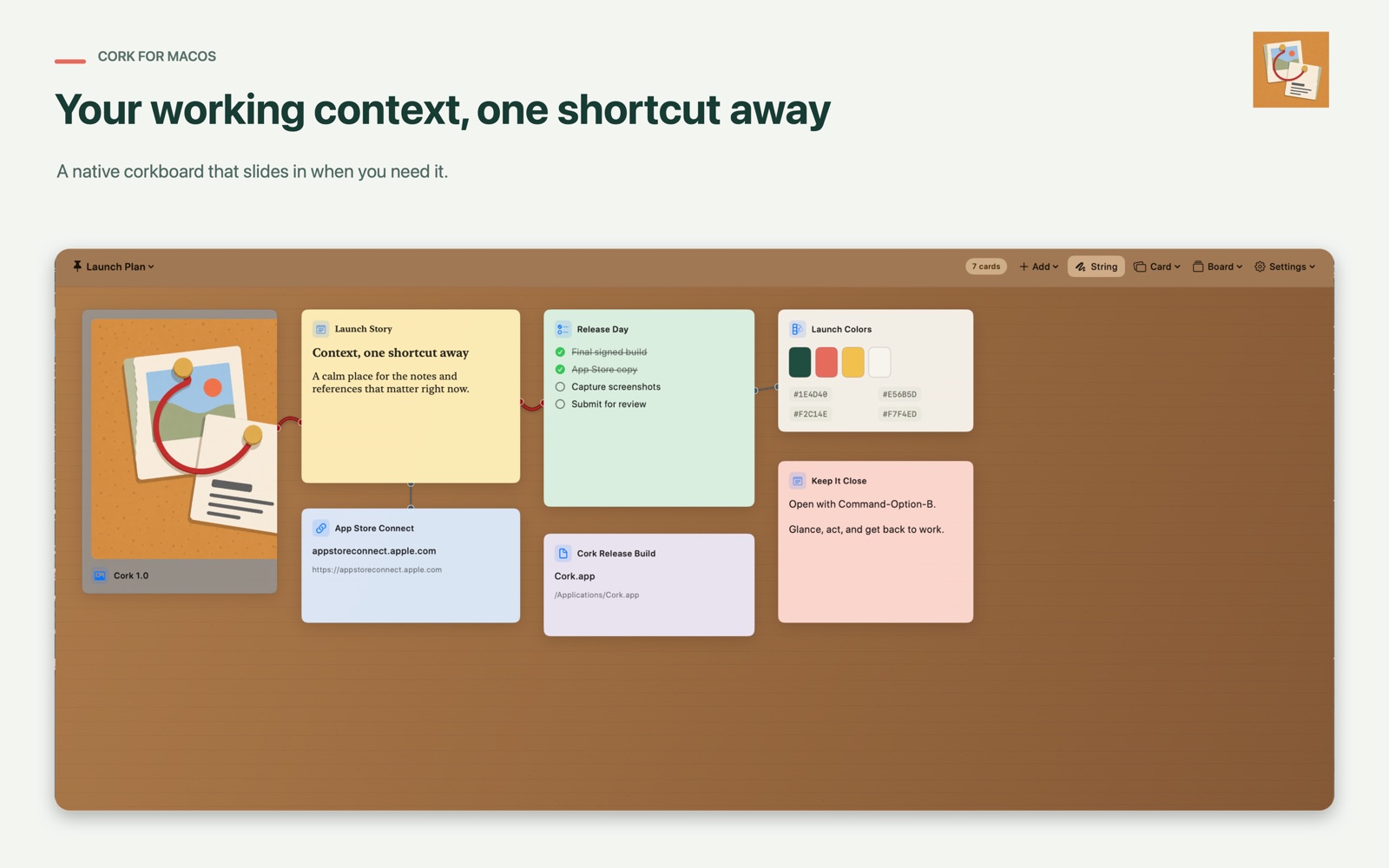Click the Cork 1.0 caption label
The image size is (1389, 868).
130,575
